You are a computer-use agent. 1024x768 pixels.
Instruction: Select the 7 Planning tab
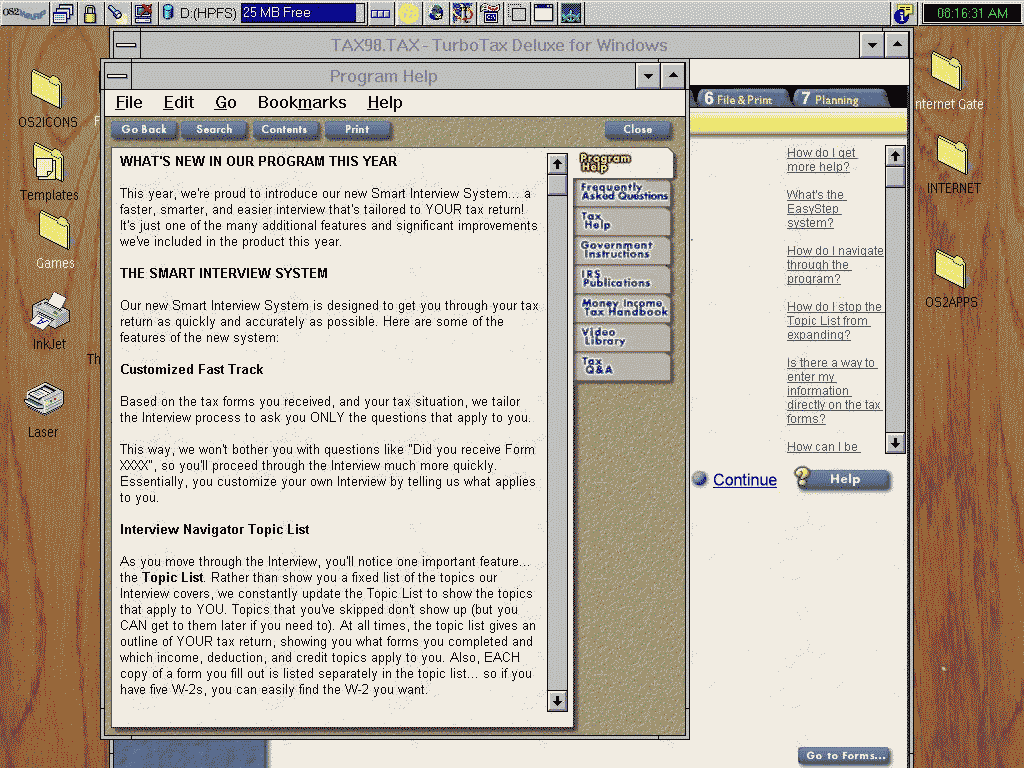(837, 99)
